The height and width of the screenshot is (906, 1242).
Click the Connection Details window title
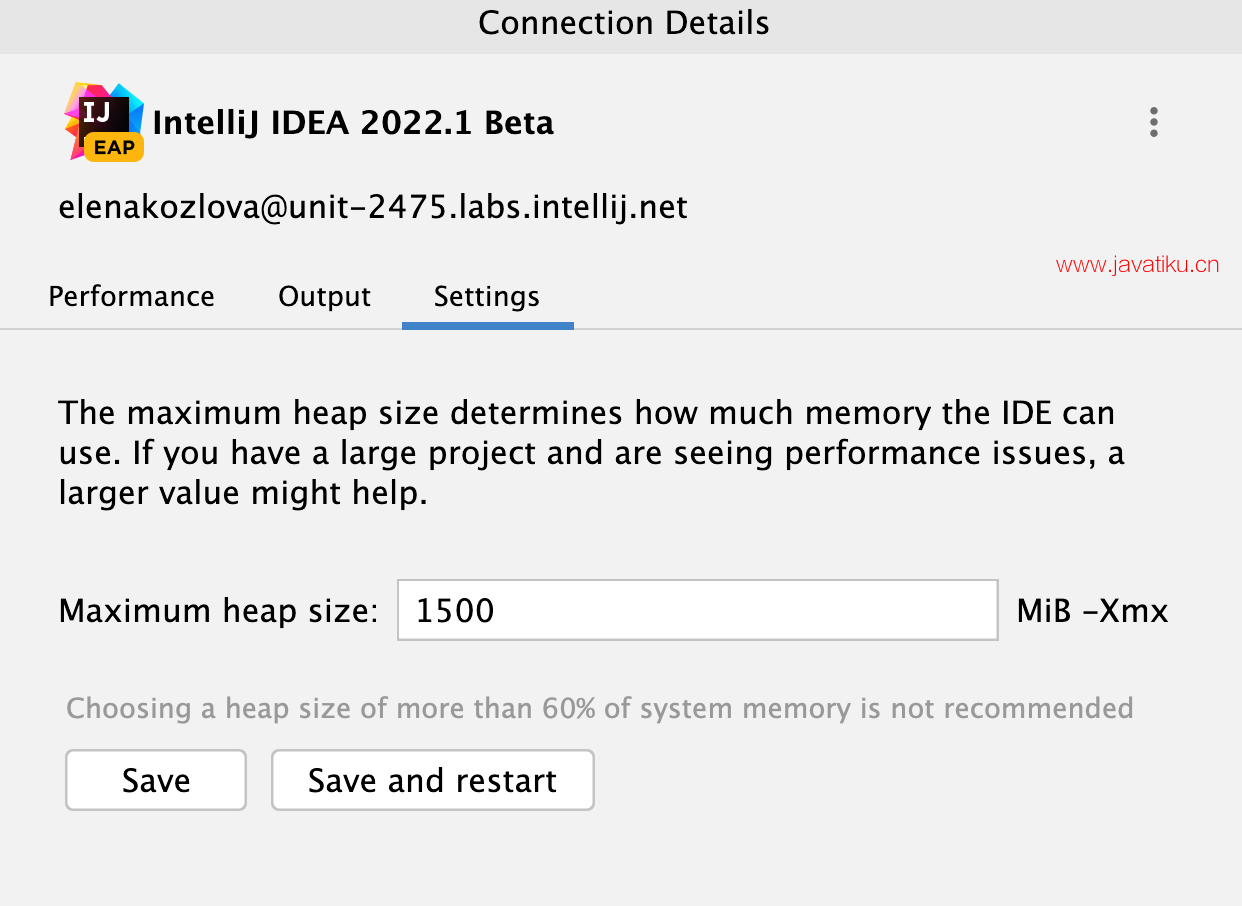624,23
